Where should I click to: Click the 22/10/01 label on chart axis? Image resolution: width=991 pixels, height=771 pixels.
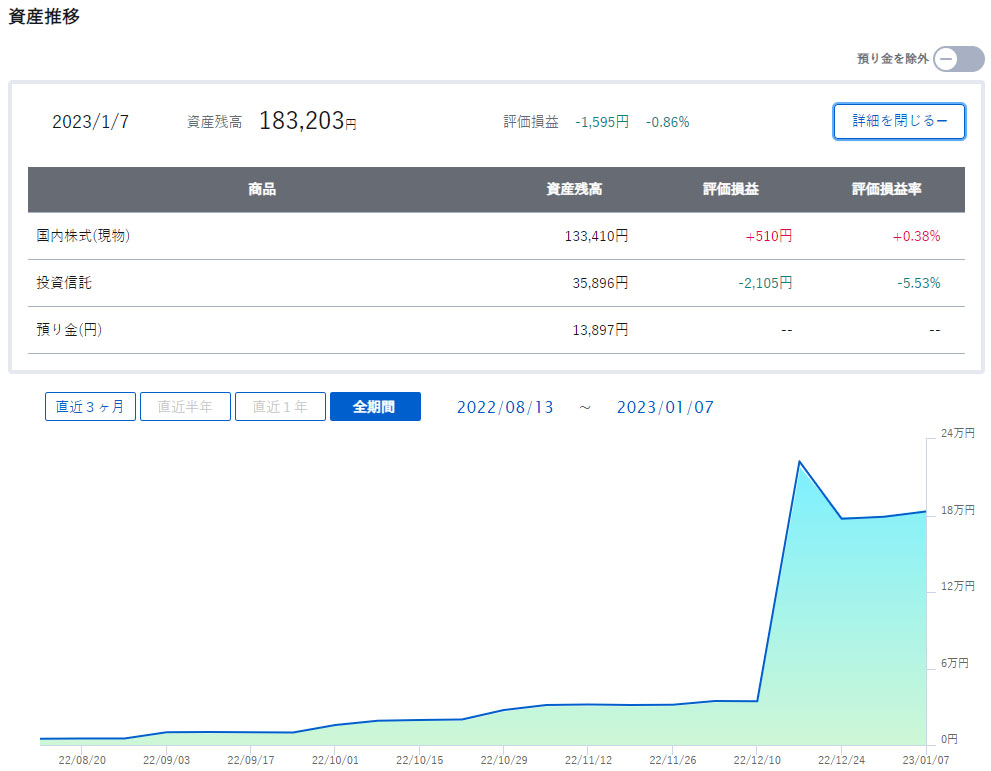335,760
